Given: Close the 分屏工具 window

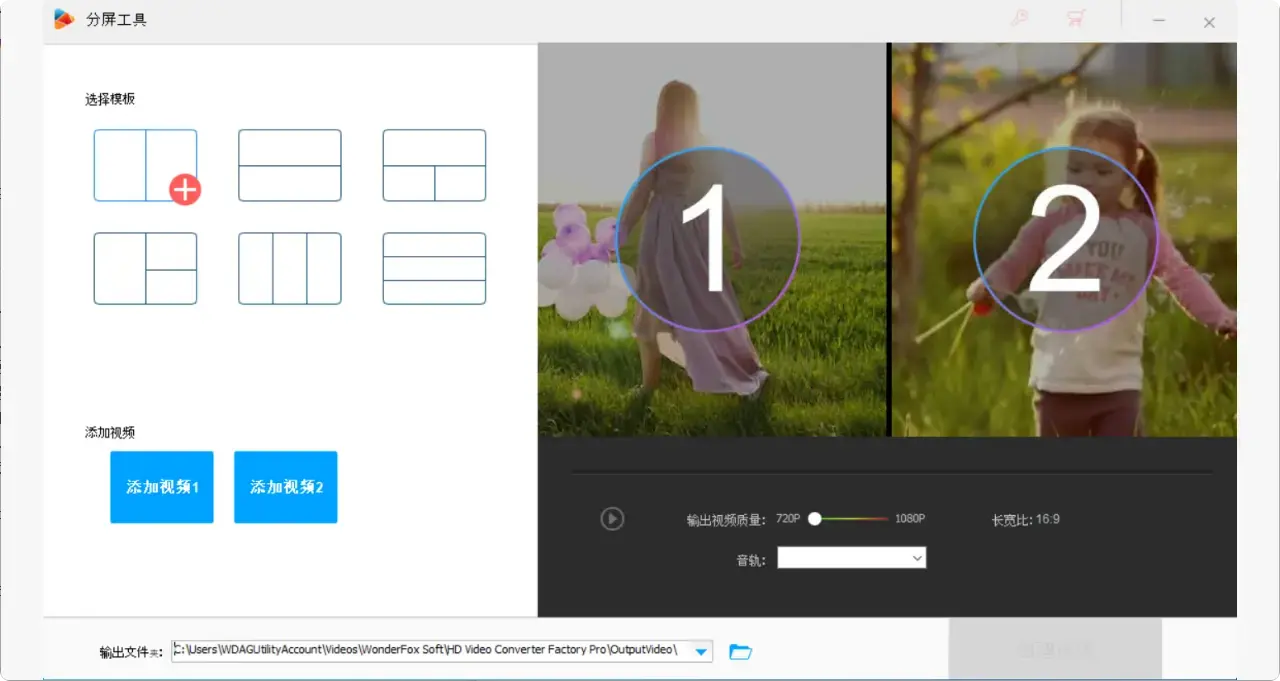Looking at the screenshot, I should 1209,22.
